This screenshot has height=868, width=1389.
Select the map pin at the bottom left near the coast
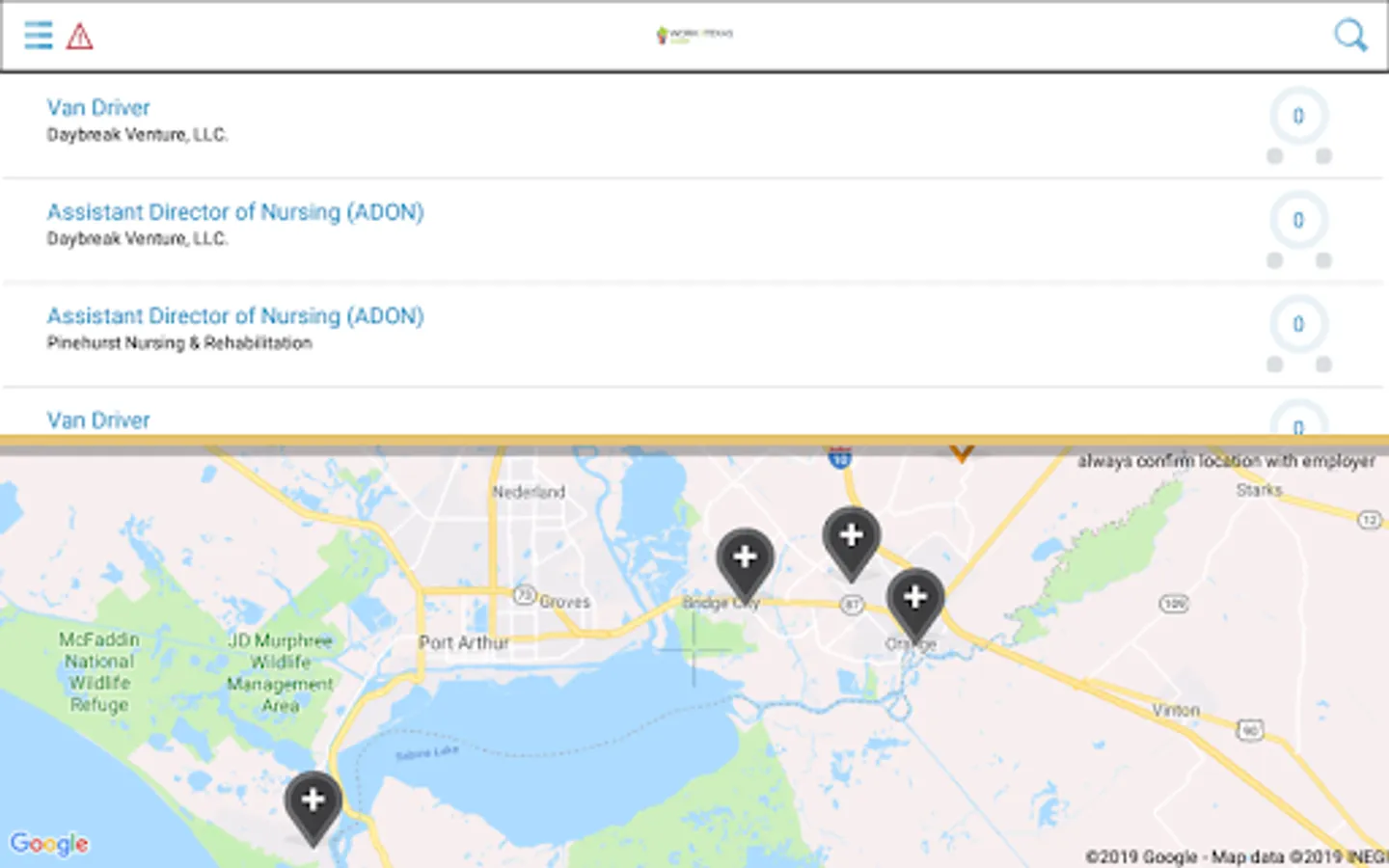point(313,808)
